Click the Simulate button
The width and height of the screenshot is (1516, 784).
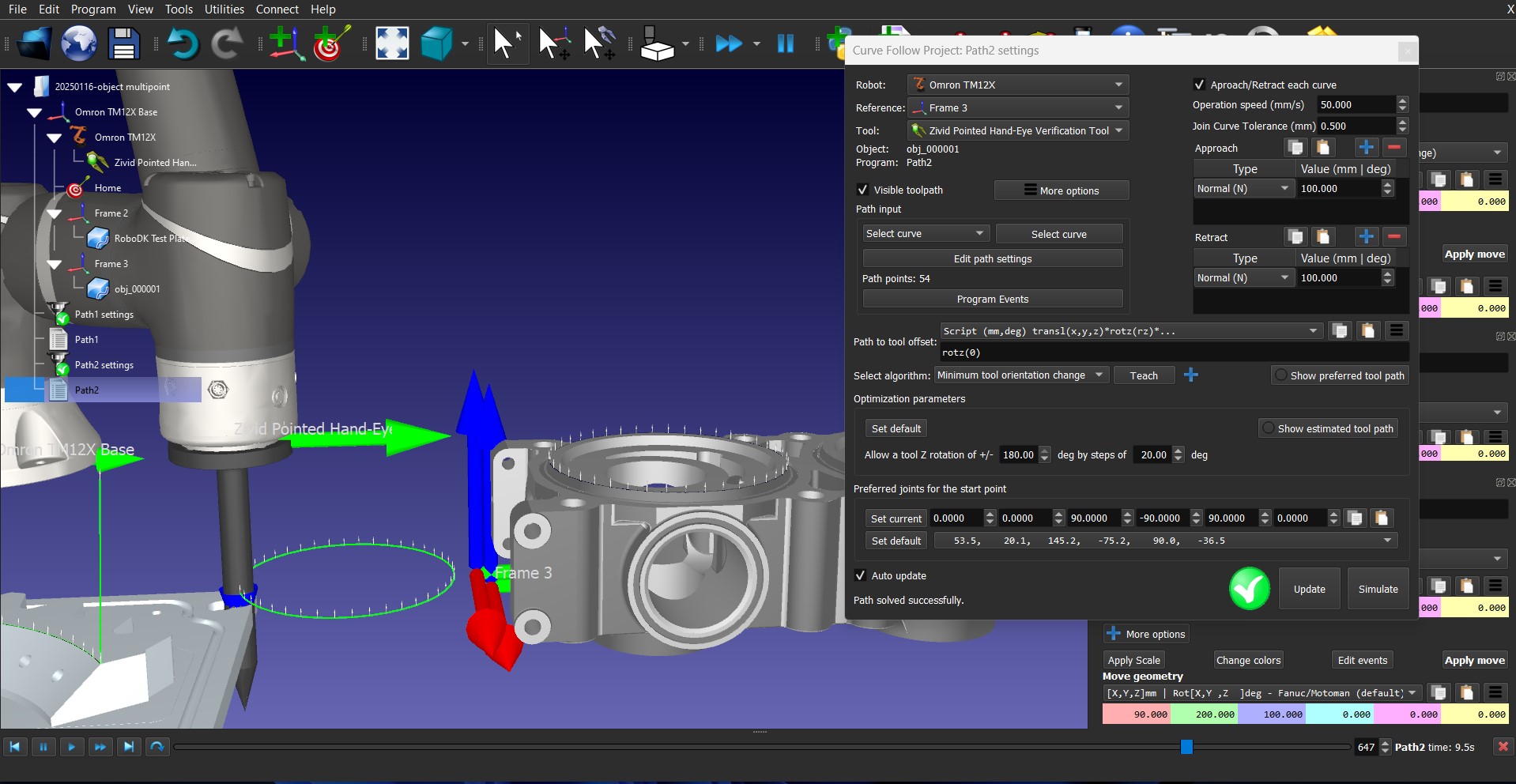pyautogui.click(x=1378, y=589)
